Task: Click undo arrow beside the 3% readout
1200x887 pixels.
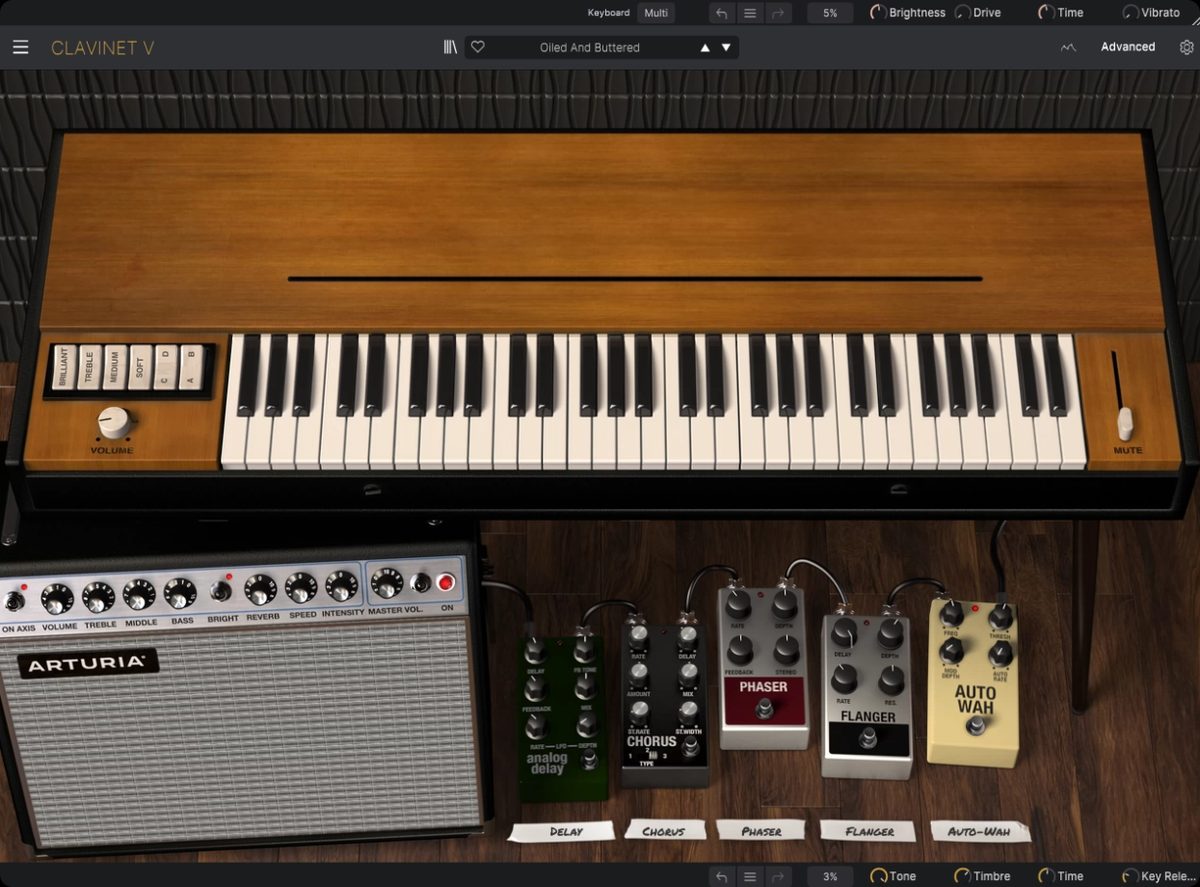Action: (721, 876)
